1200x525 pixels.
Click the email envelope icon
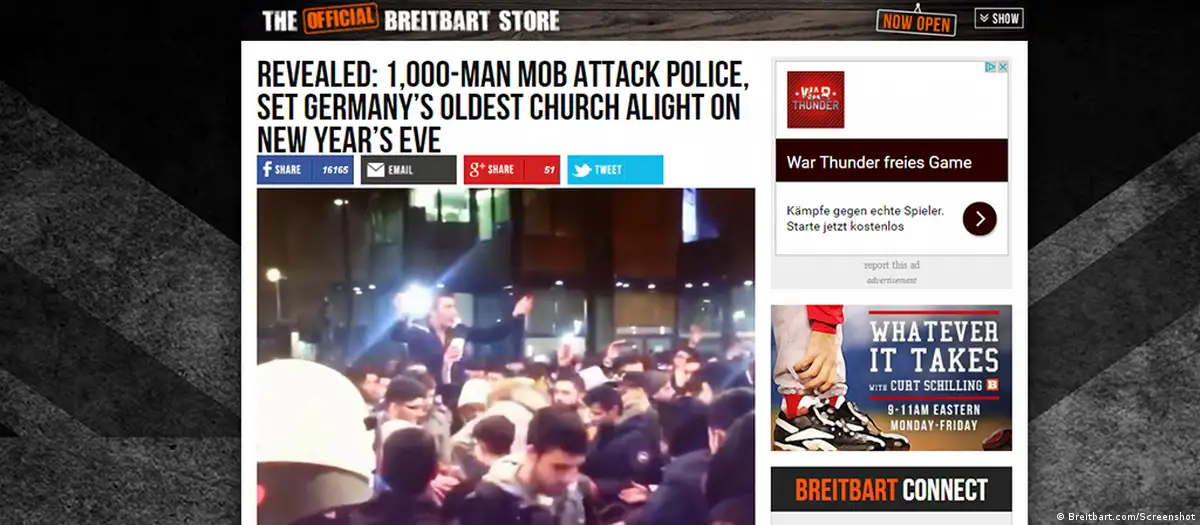click(x=375, y=170)
